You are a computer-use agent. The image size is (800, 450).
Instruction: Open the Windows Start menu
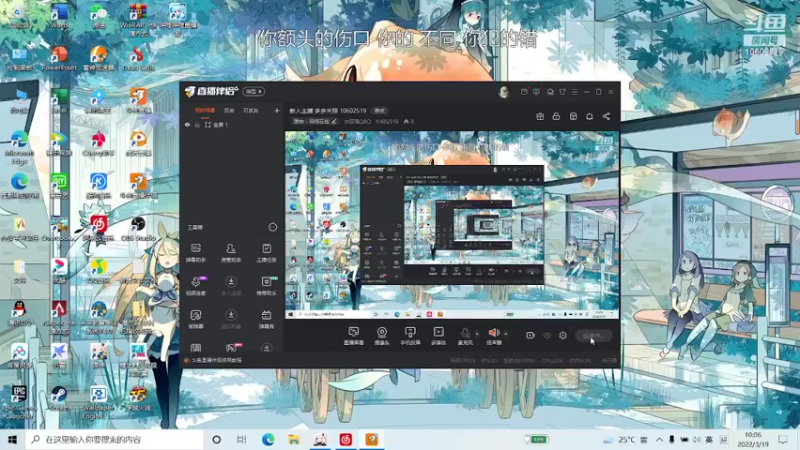click(x=12, y=439)
